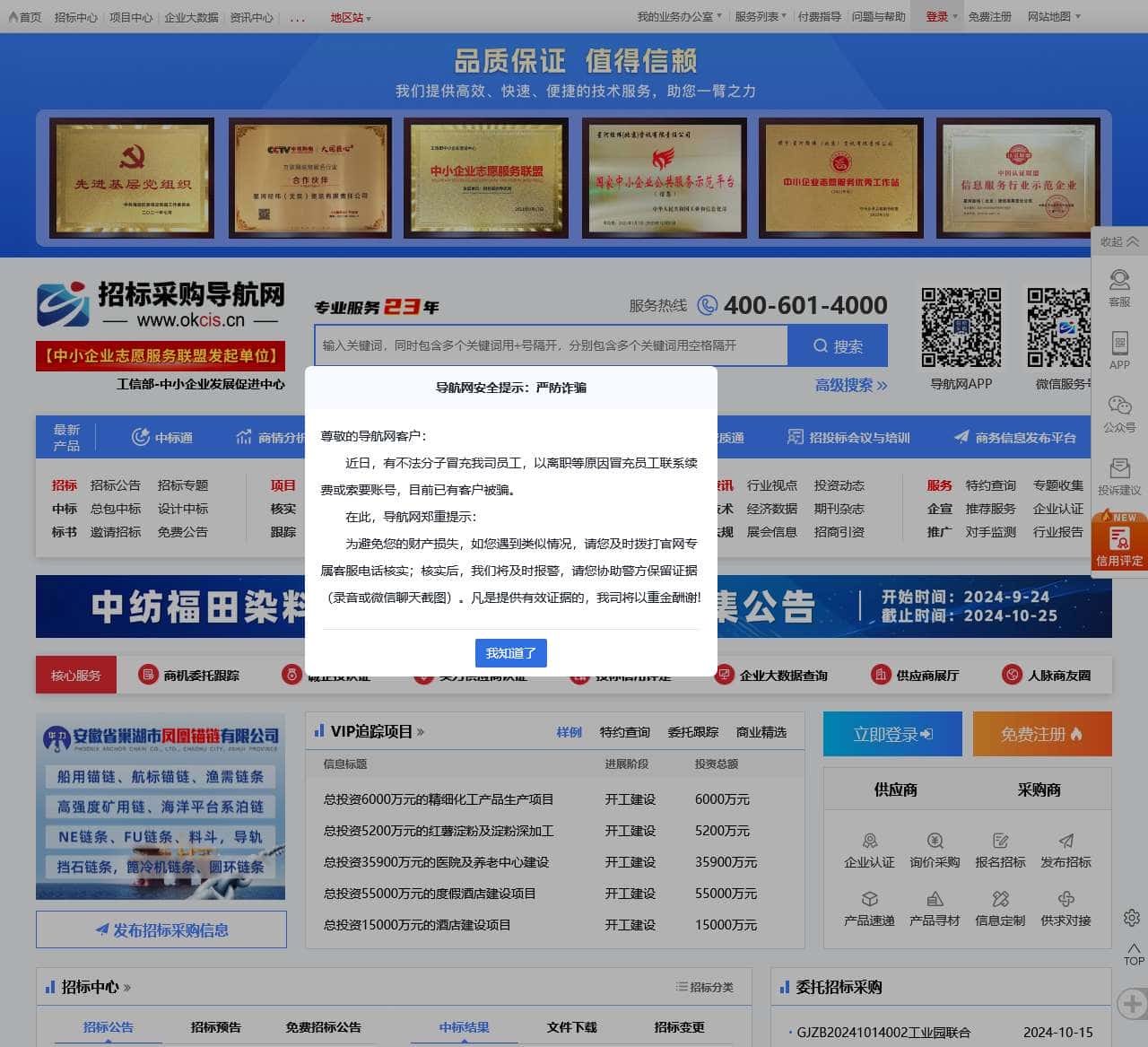
Task: Click the 导航网APP QR code
Action: click(961, 327)
